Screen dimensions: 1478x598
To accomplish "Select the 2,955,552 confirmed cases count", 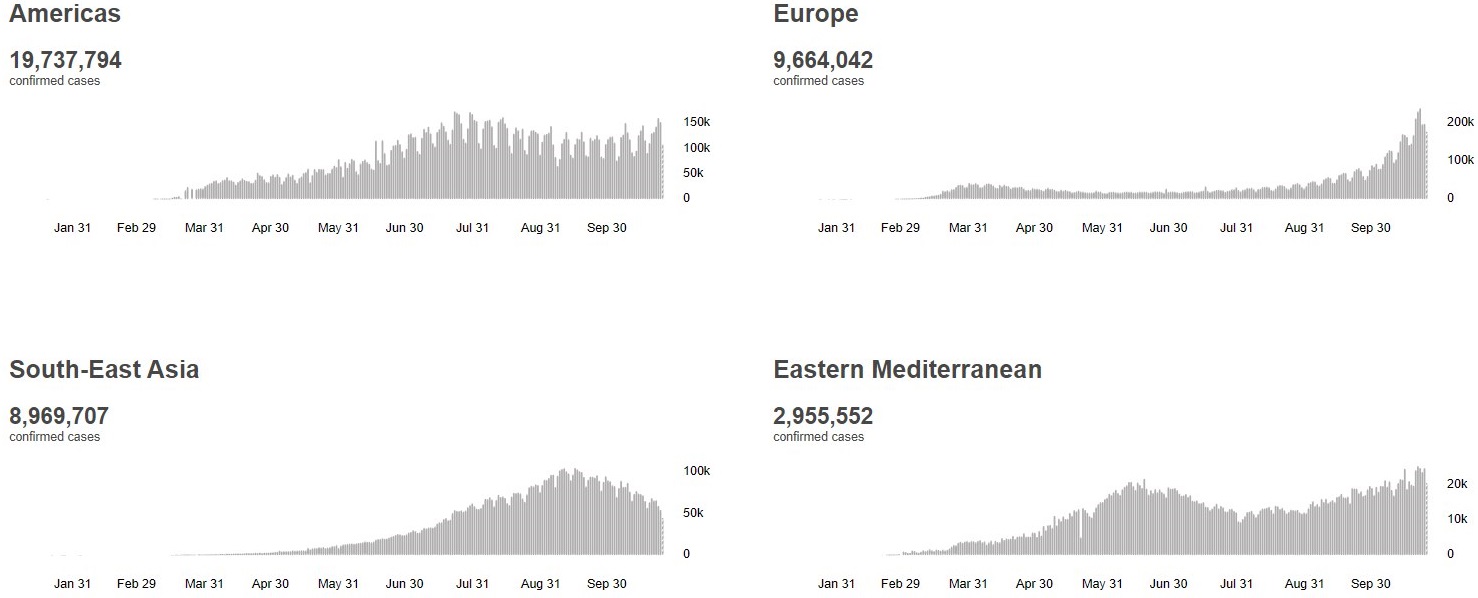I will tap(822, 416).
